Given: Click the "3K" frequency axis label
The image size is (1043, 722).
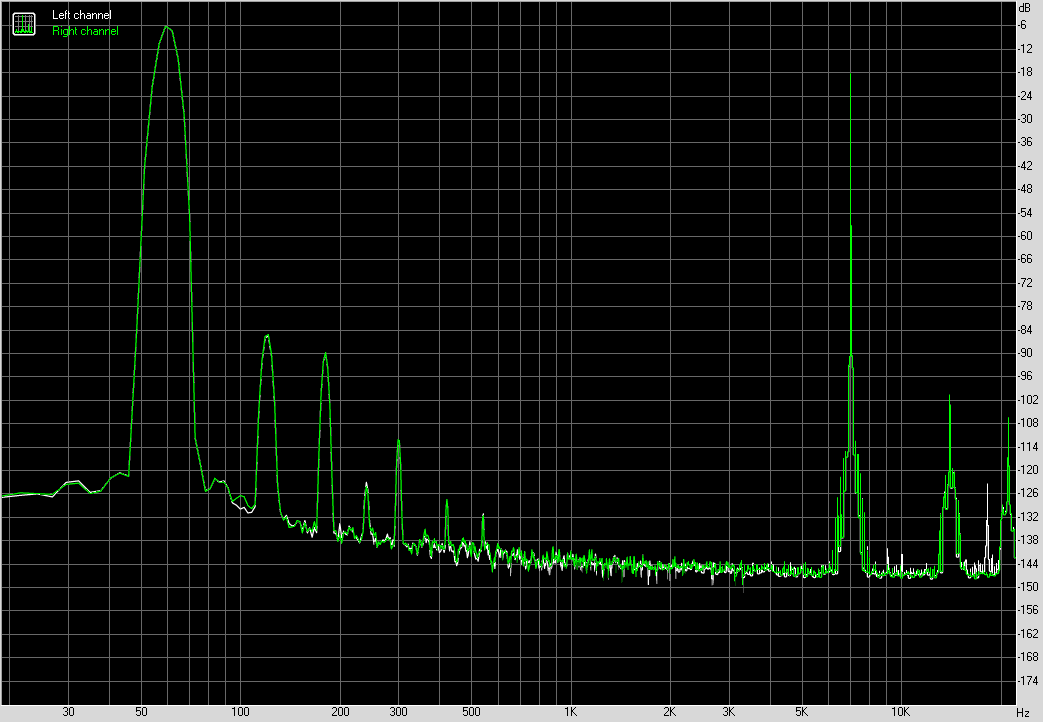Looking at the screenshot, I should pos(728,713).
